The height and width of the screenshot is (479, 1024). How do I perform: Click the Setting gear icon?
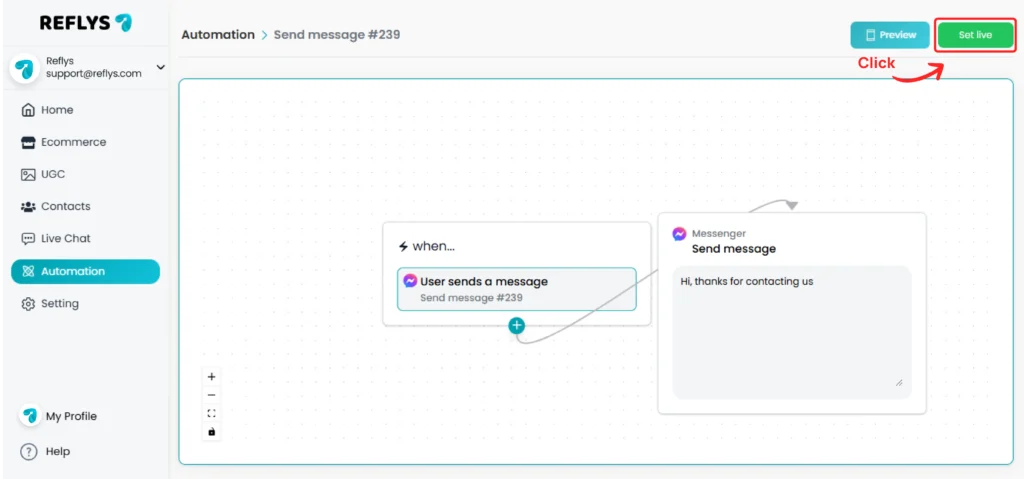point(28,304)
